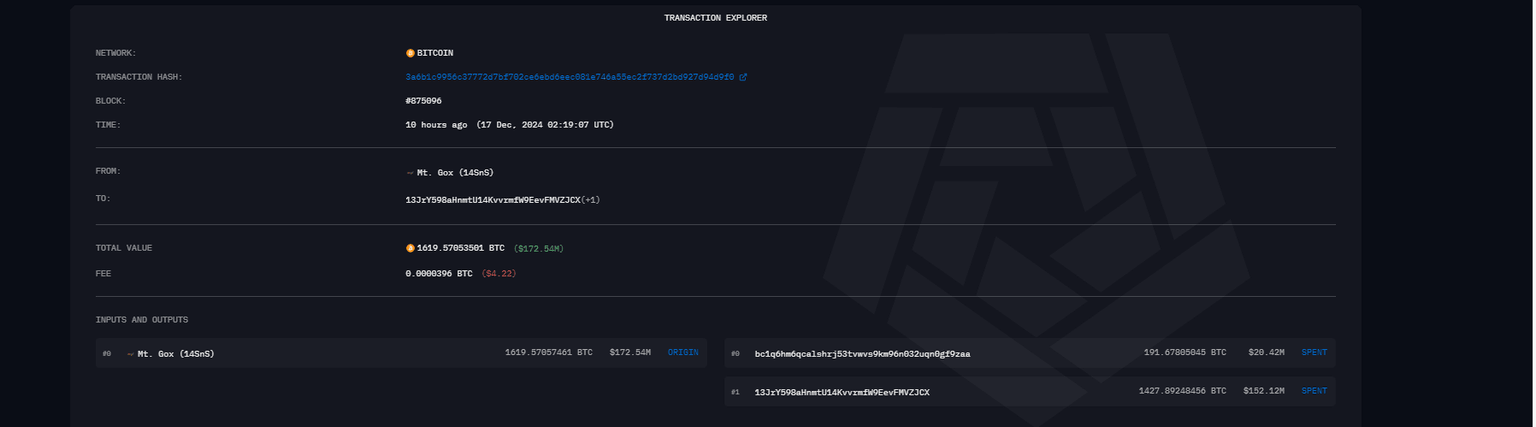The image size is (1536, 427).
Task: Open the transaction hash link
Action: tap(569, 77)
